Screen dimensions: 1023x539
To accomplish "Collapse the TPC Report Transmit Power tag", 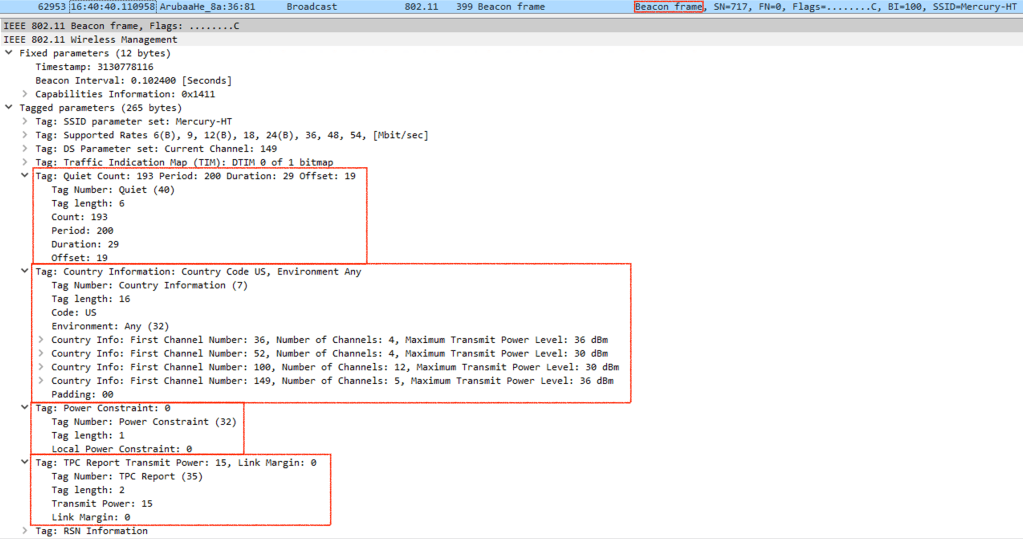I will pyautogui.click(x=25, y=462).
